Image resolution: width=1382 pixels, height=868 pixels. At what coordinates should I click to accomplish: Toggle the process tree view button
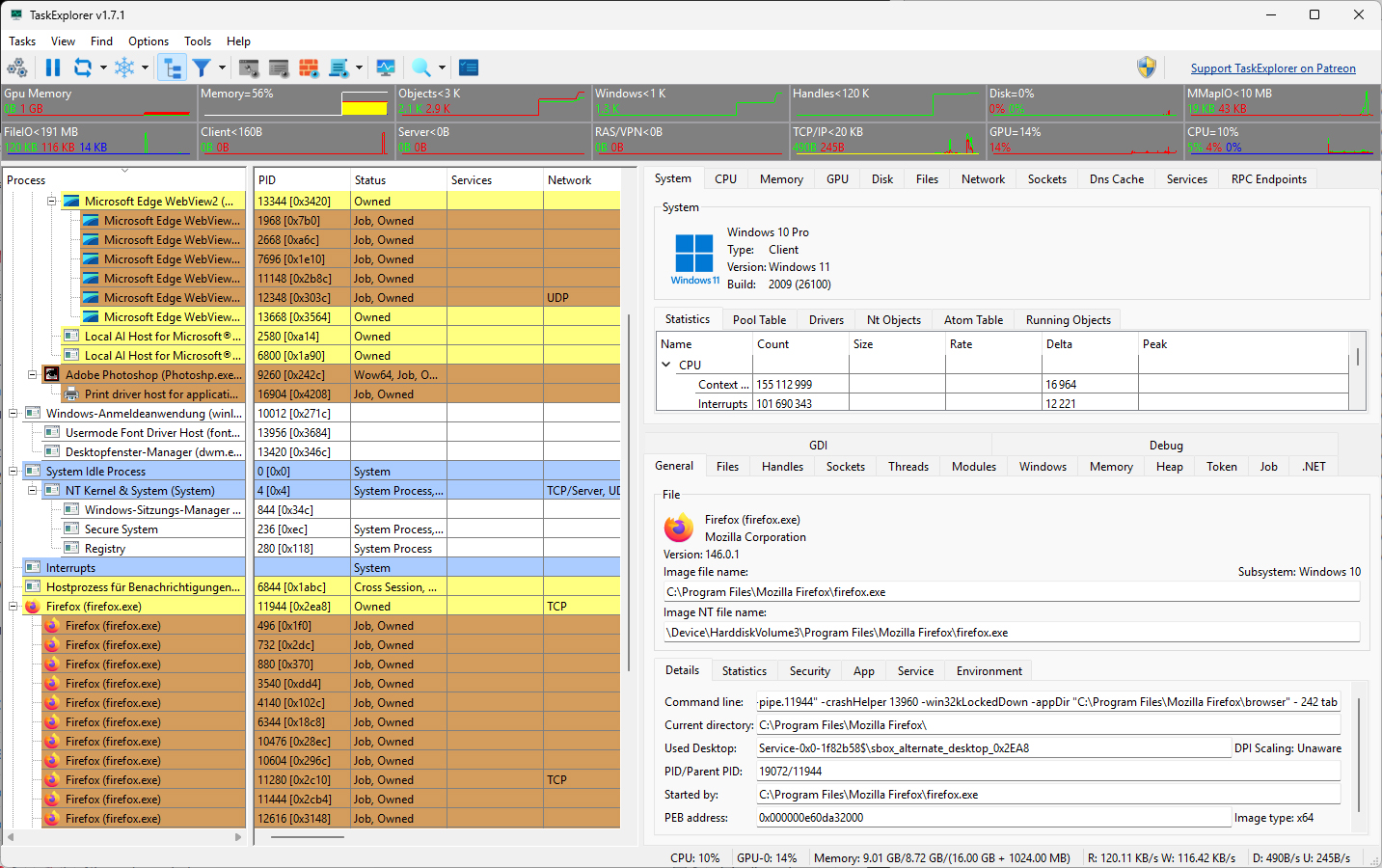[x=172, y=68]
